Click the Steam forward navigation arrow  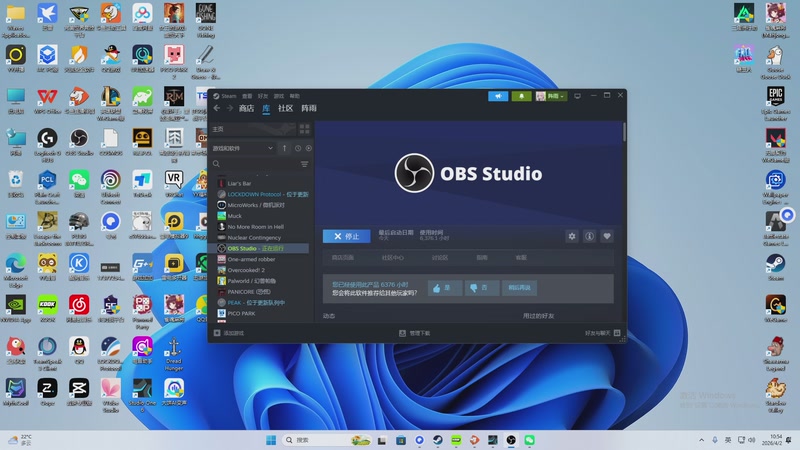click(x=230, y=108)
